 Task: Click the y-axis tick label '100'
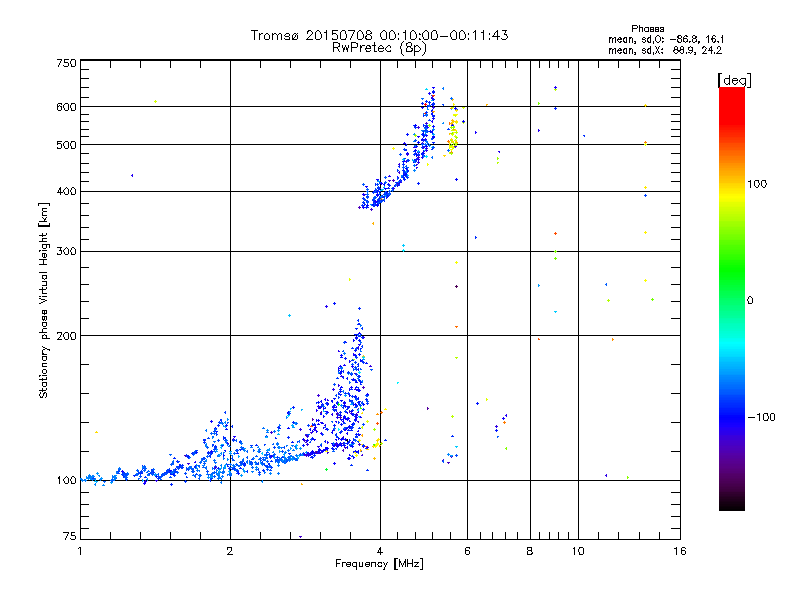tap(66, 481)
